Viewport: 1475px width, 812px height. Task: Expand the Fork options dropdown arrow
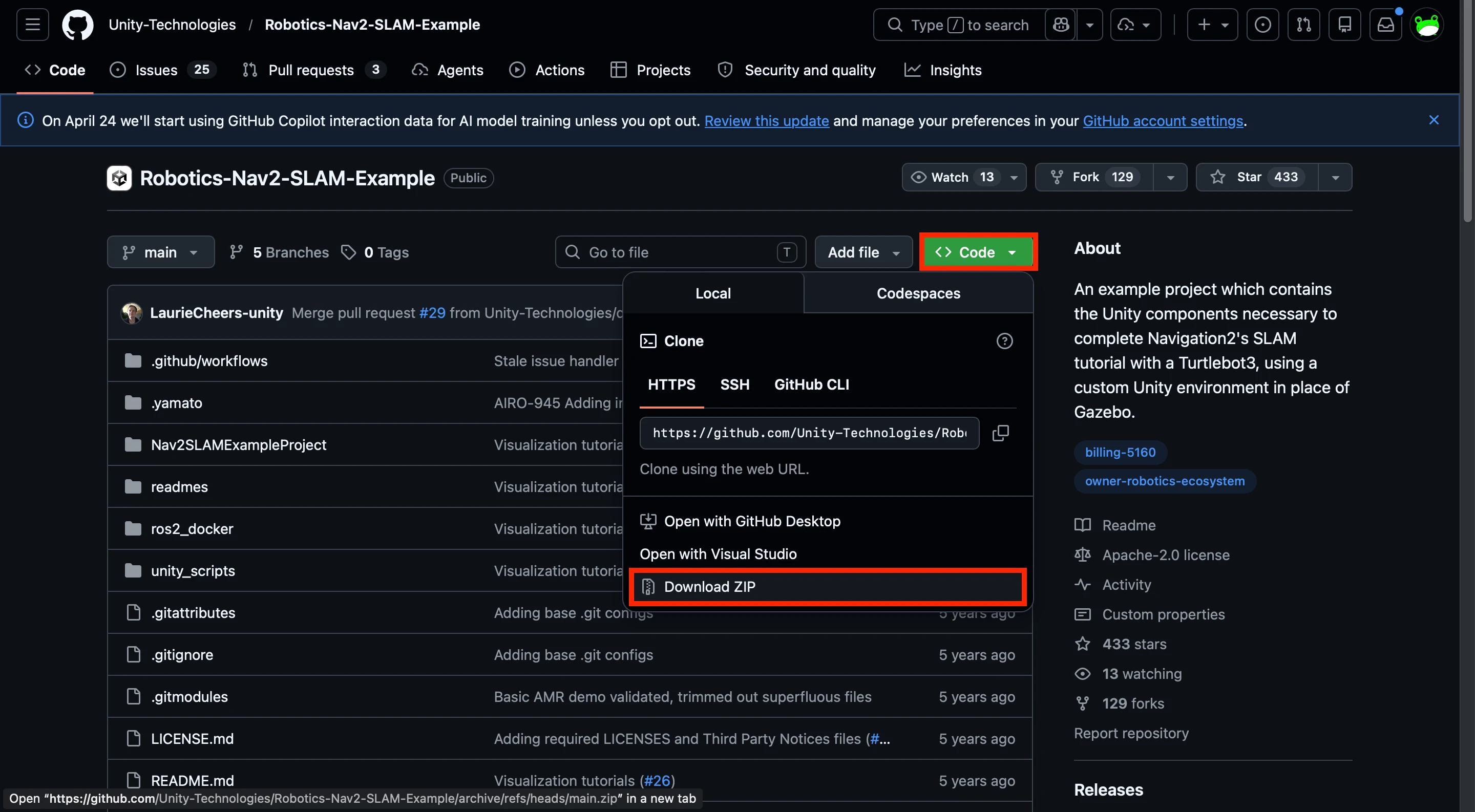[x=1170, y=177]
